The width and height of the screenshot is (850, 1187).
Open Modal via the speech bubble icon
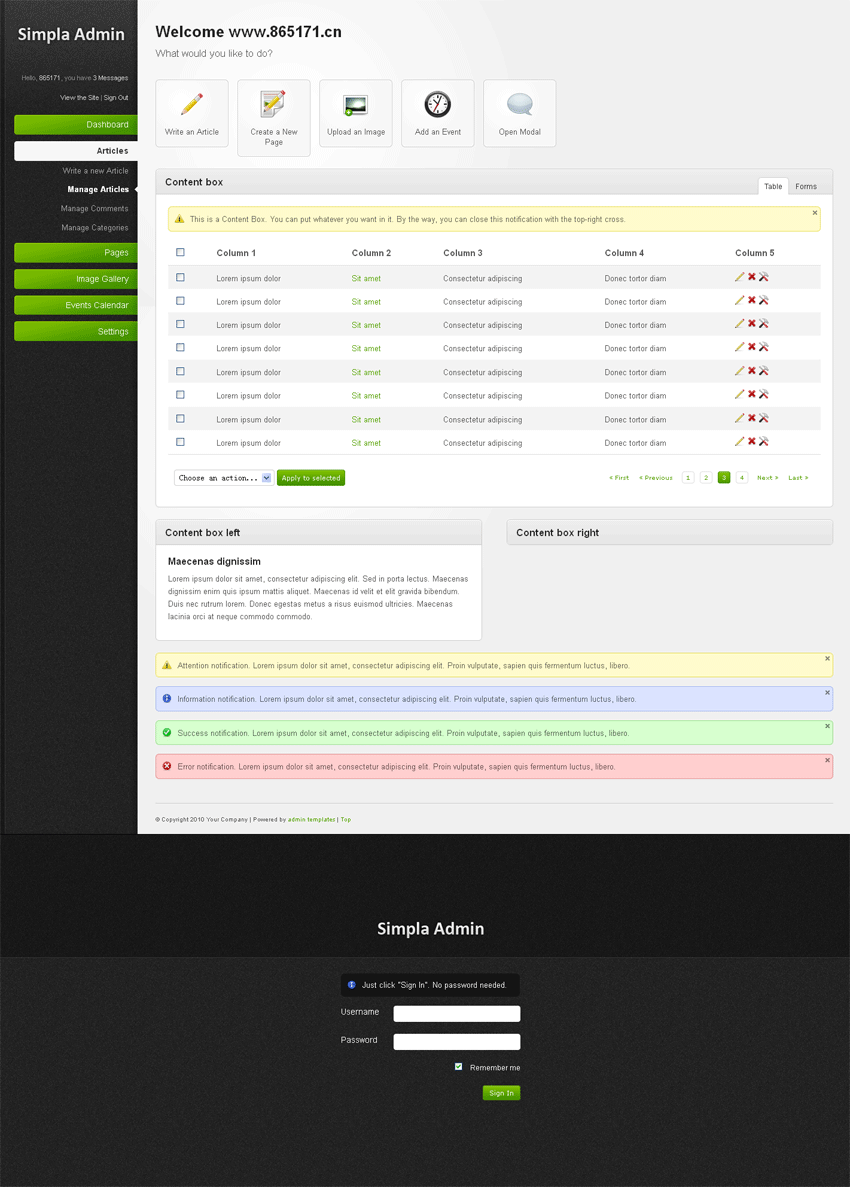tap(519, 104)
